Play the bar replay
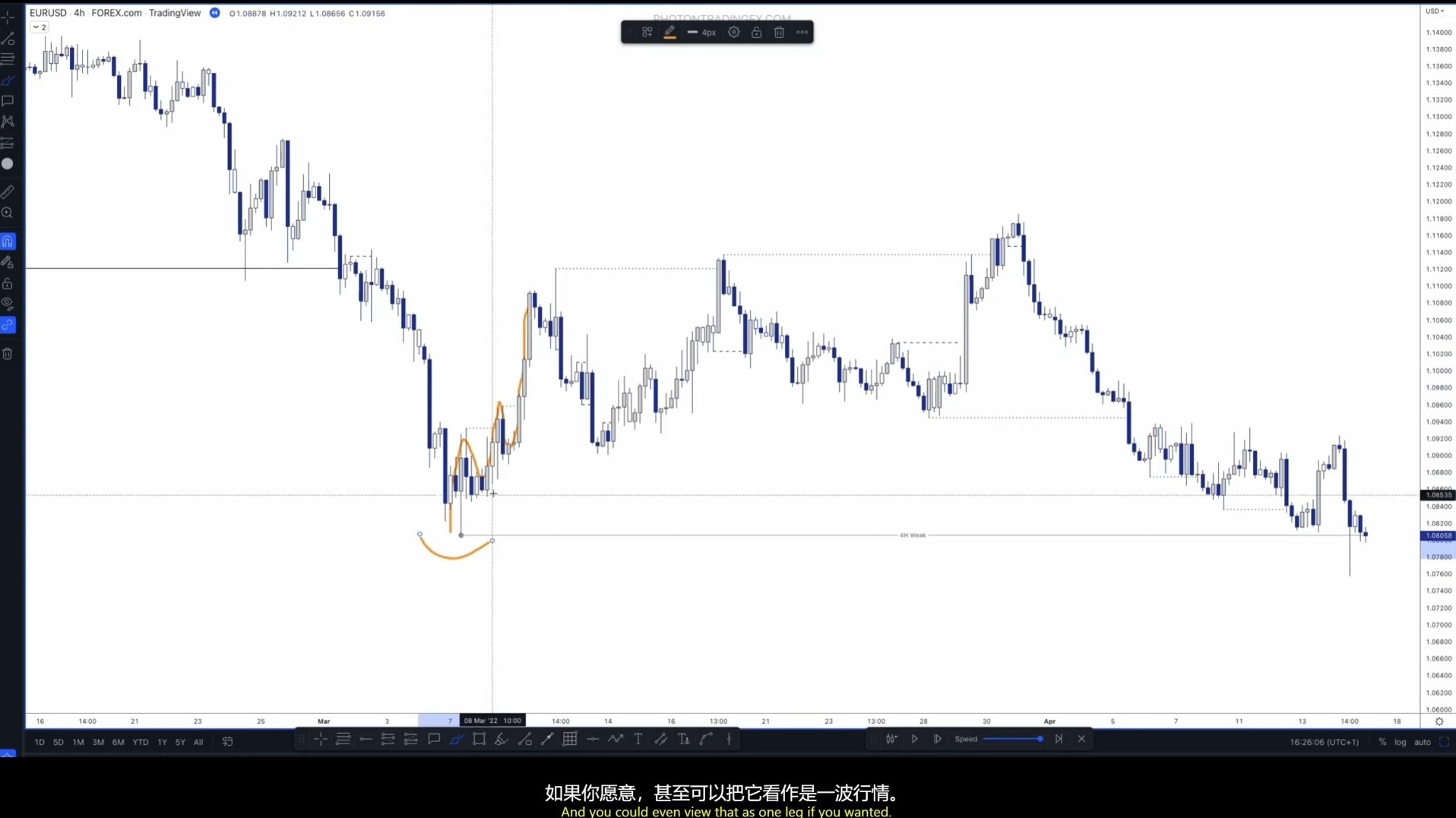The width and height of the screenshot is (1456, 818). tap(914, 739)
